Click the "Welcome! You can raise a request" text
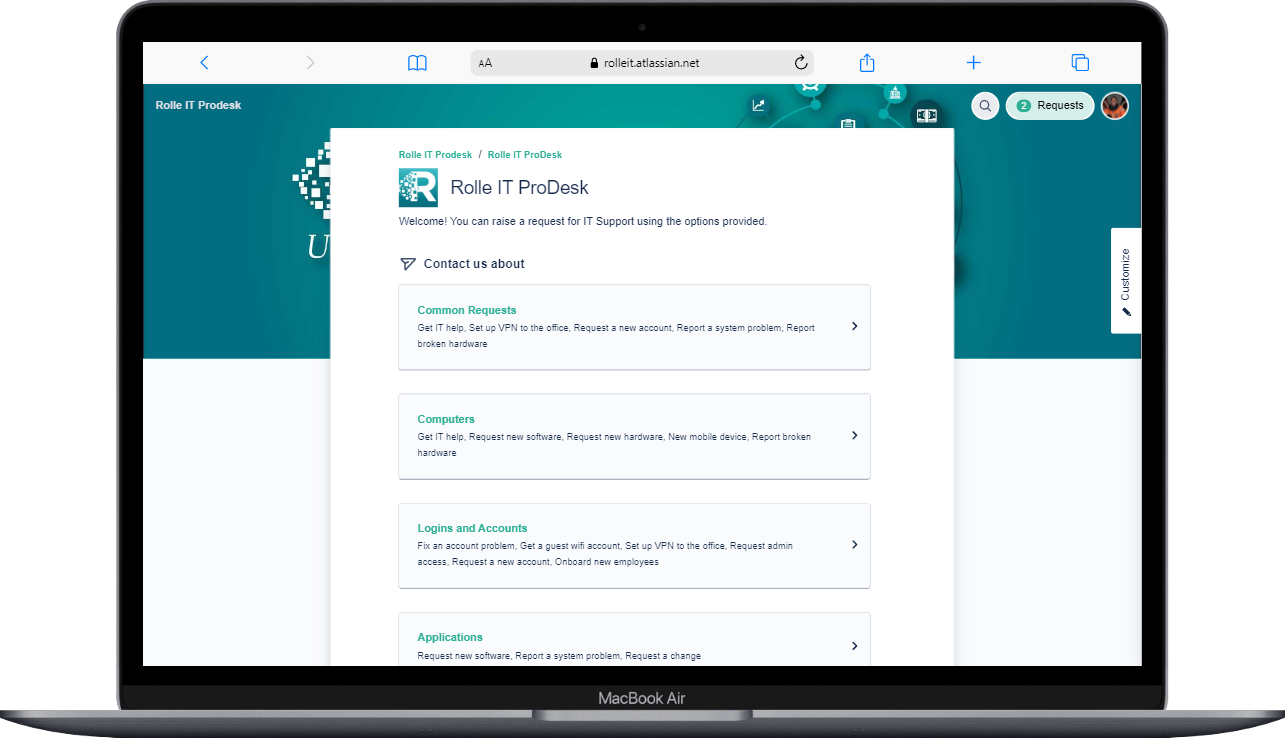 click(x=583, y=221)
